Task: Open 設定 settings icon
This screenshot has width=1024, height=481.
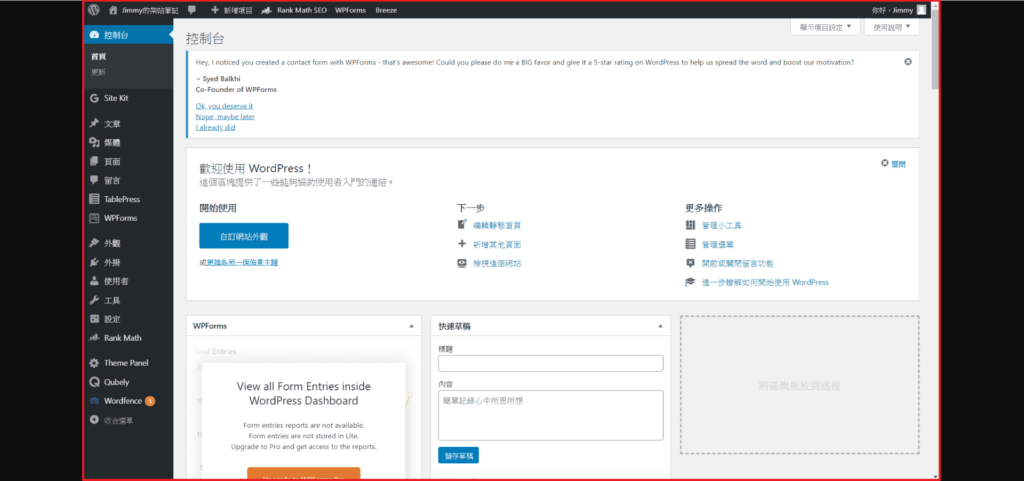Action: 94,319
